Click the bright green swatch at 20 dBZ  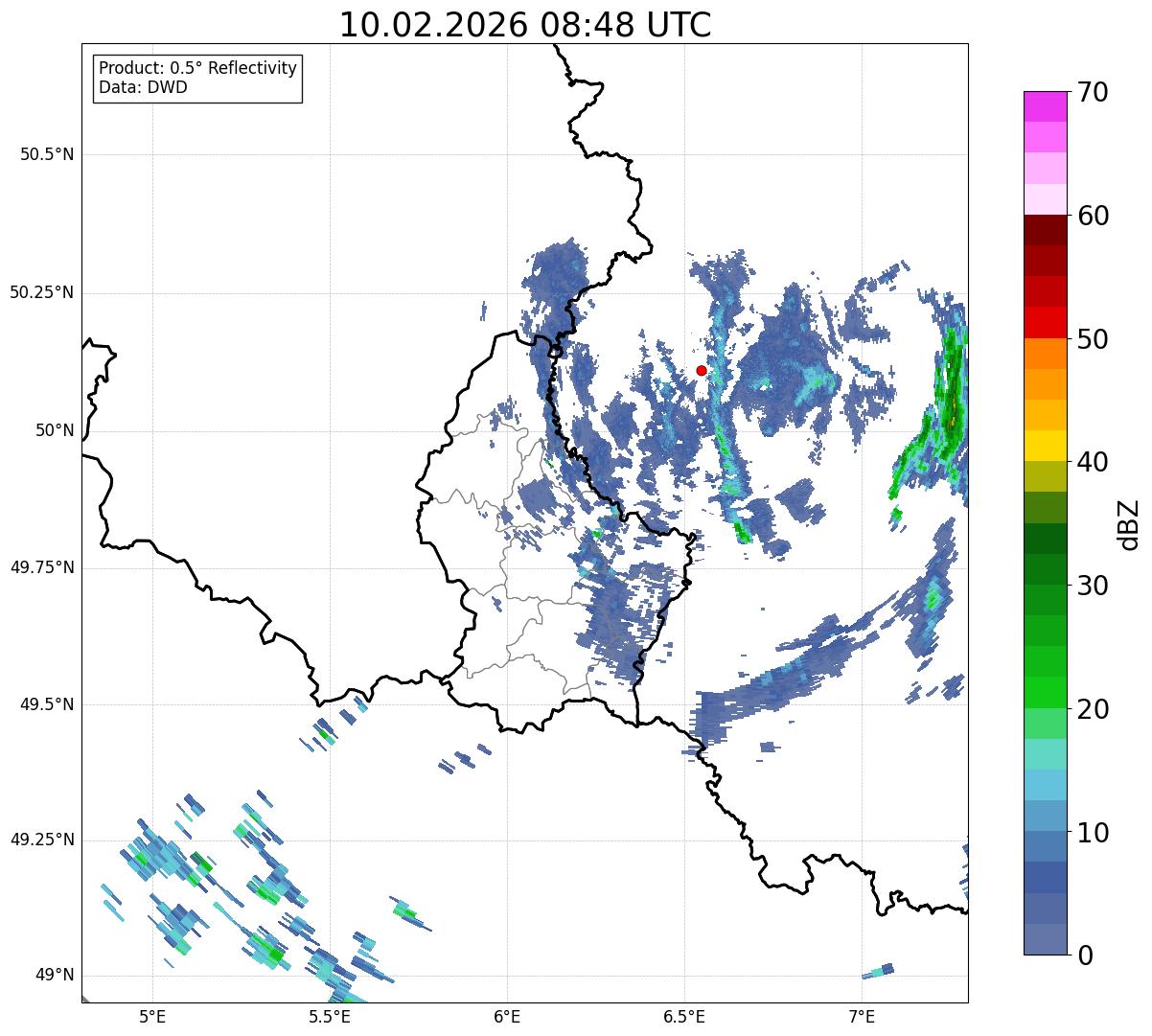pyautogui.click(x=1045, y=692)
